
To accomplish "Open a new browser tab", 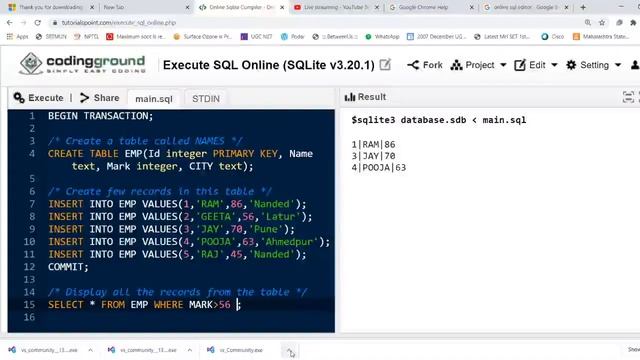I will point(583,7).
